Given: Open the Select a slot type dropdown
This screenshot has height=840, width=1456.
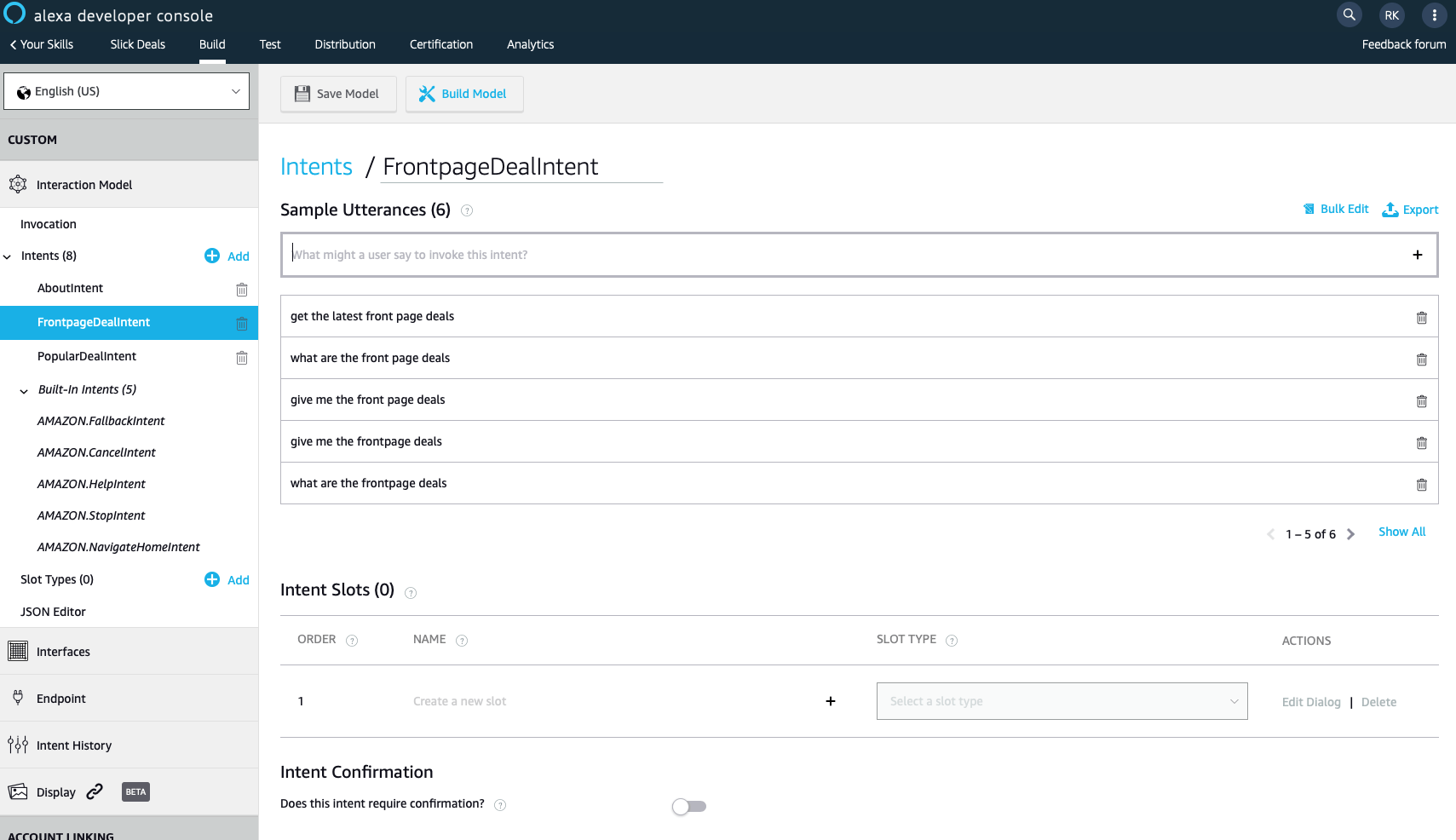Looking at the screenshot, I should [x=1062, y=701].
